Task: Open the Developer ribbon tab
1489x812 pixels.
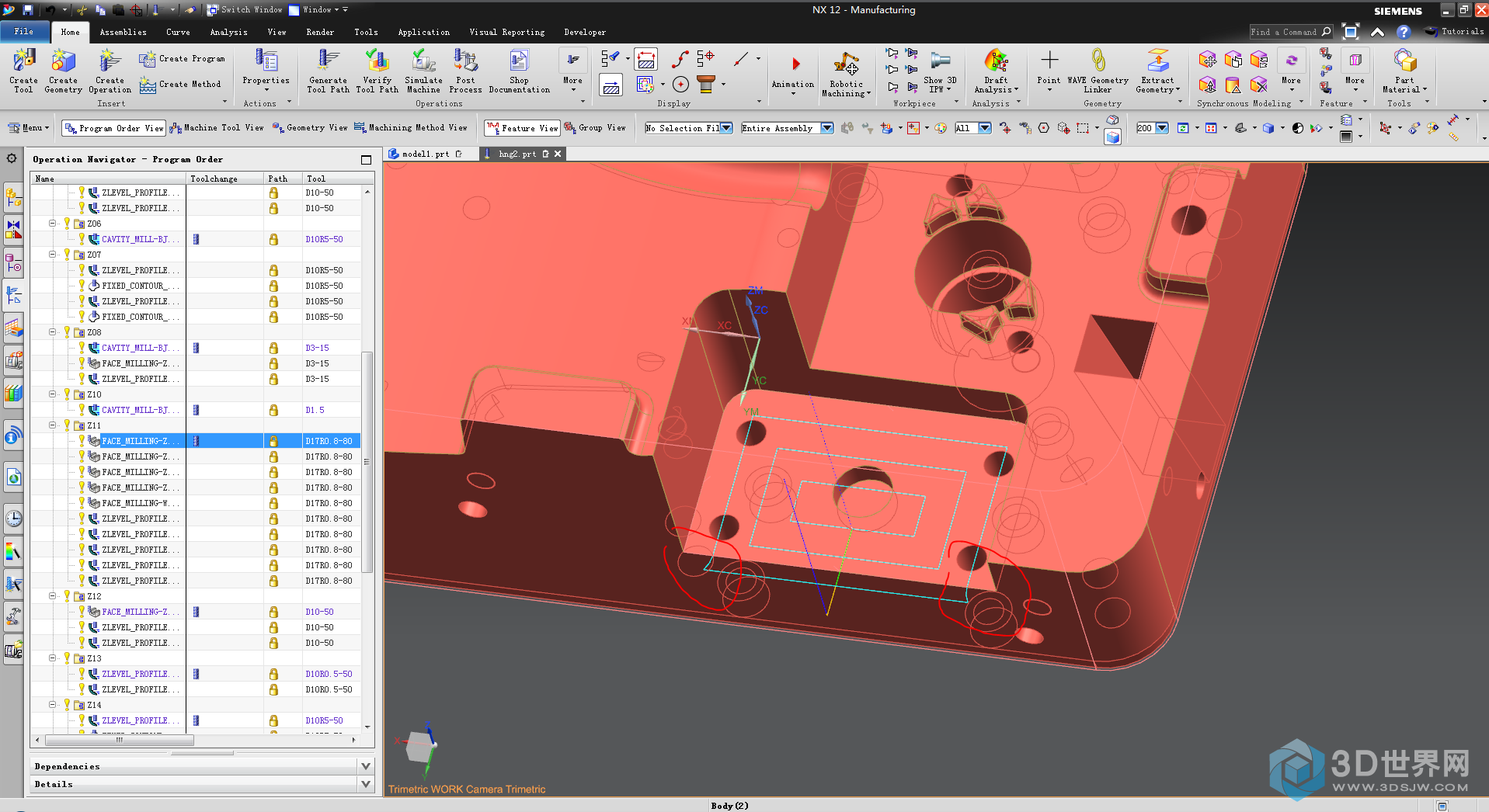Action: pos(584,33)
